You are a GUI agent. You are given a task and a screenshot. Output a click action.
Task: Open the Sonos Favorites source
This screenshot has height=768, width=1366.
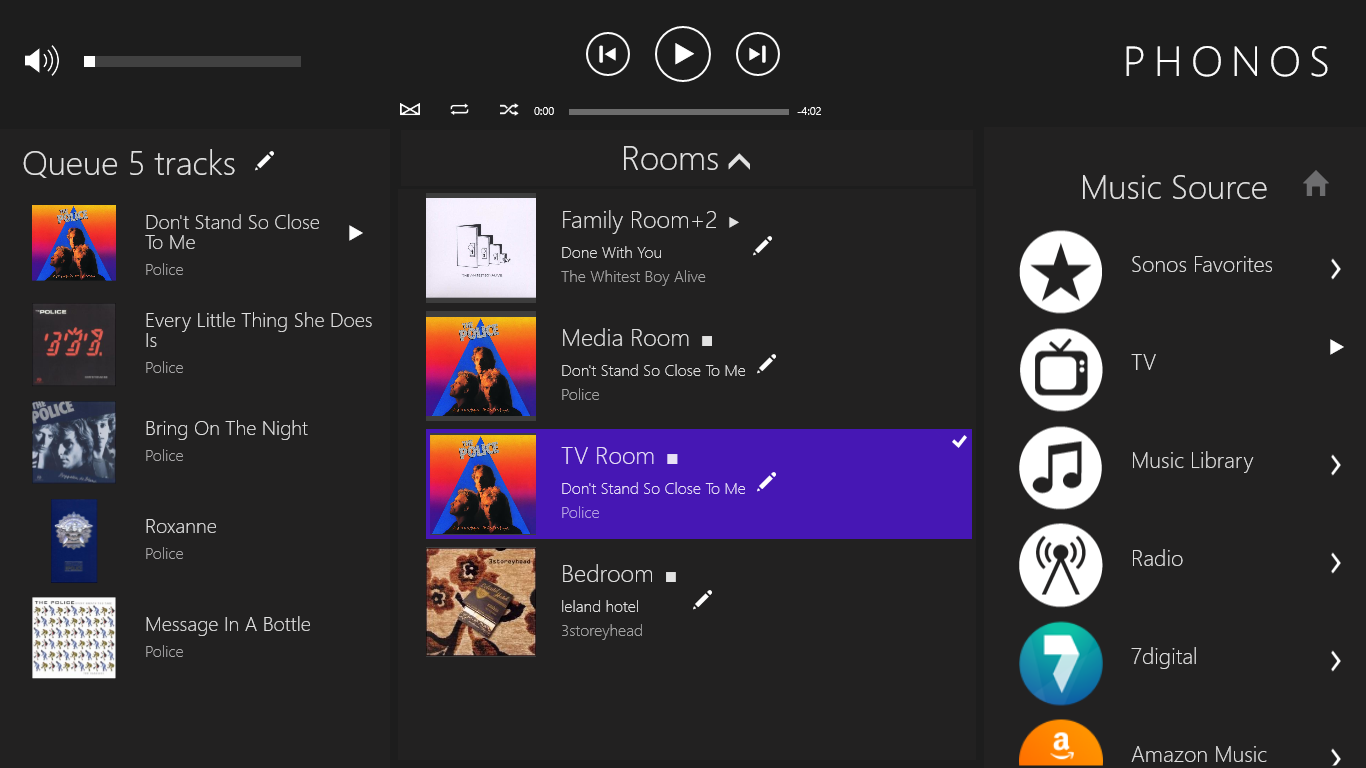coord(1202,265)
